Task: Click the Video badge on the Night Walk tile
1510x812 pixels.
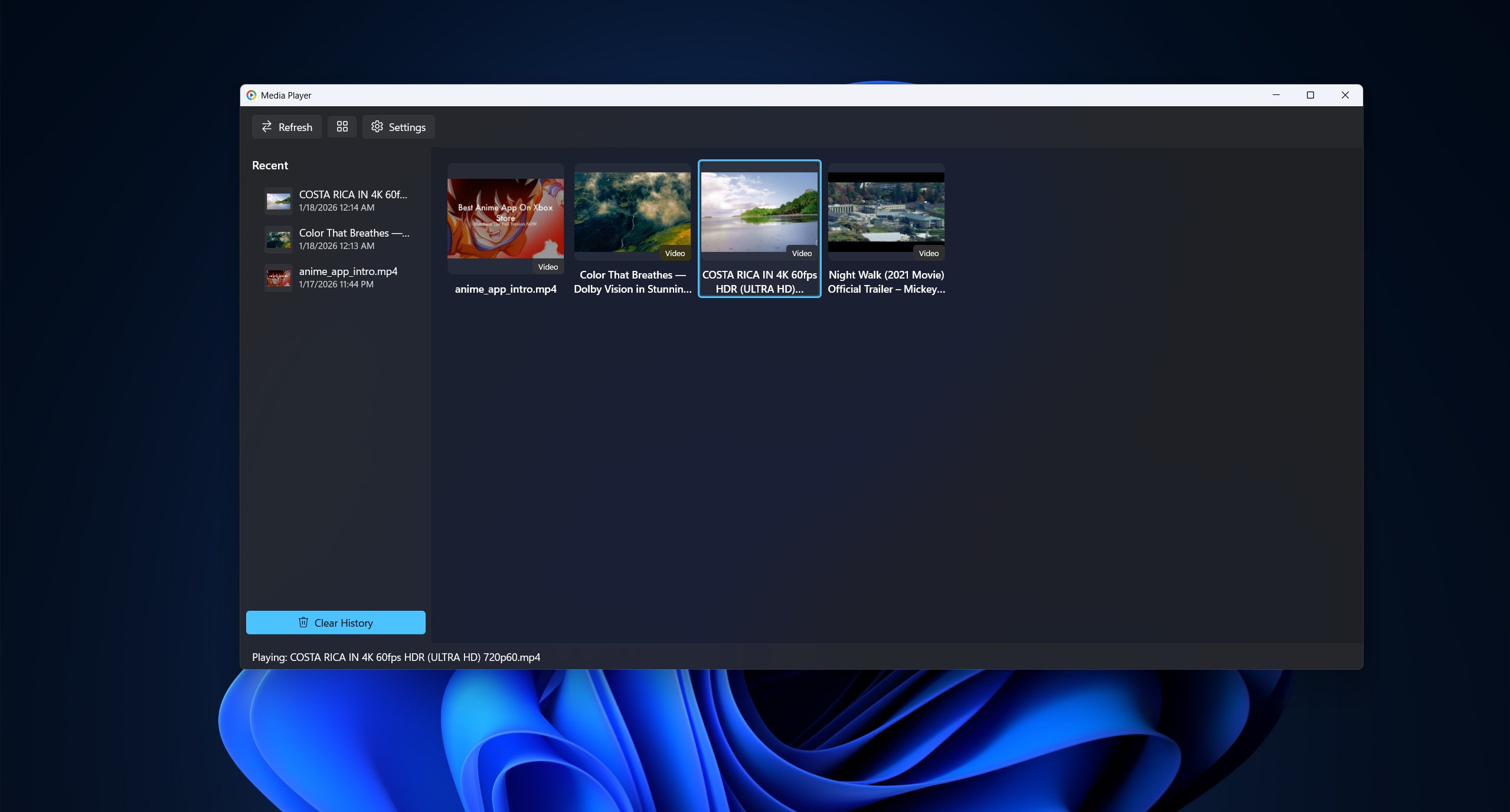Action: (x=928, y=253)
